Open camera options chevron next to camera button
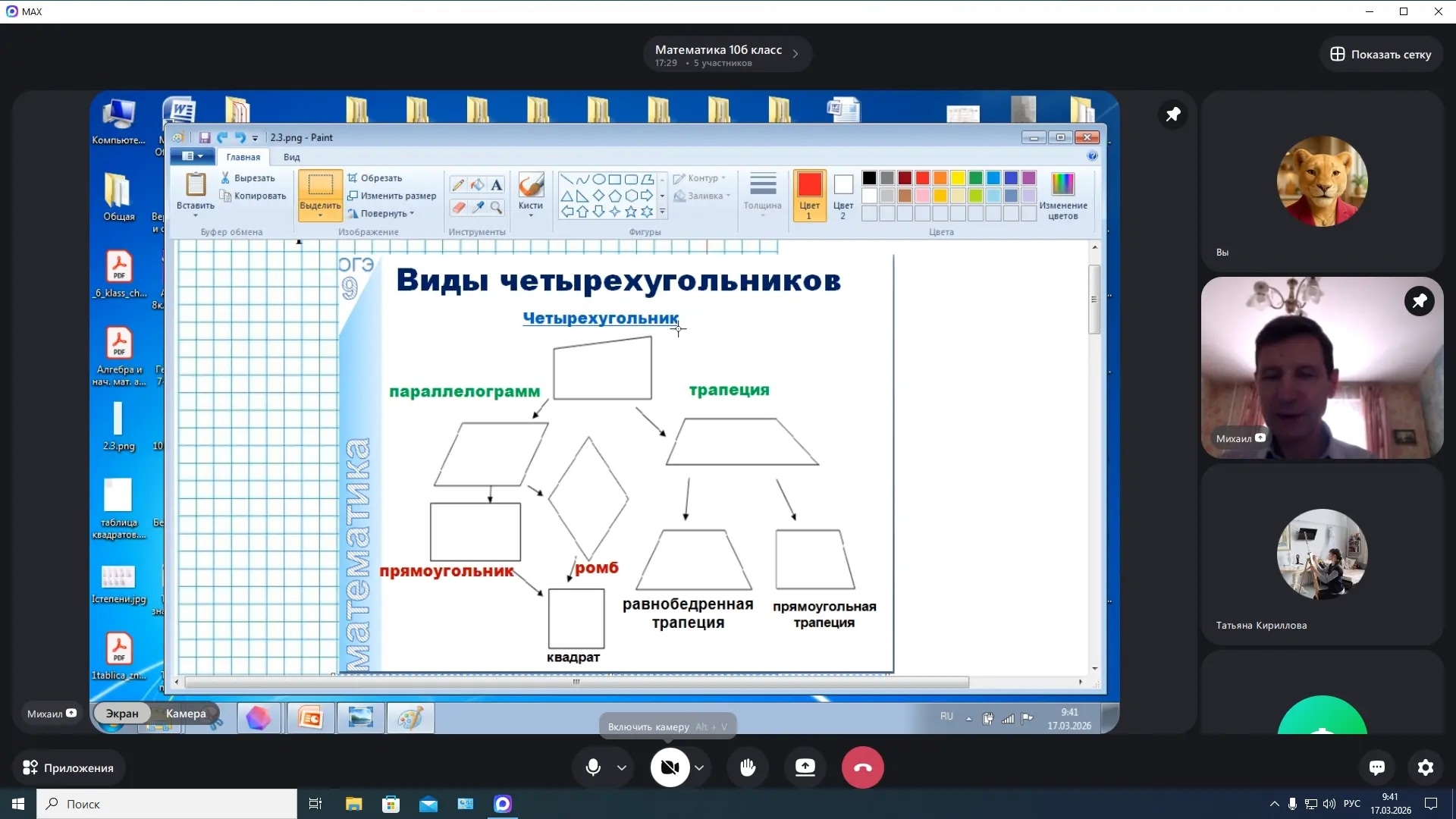Viewport: 1456px width, 819px height. 699,767
